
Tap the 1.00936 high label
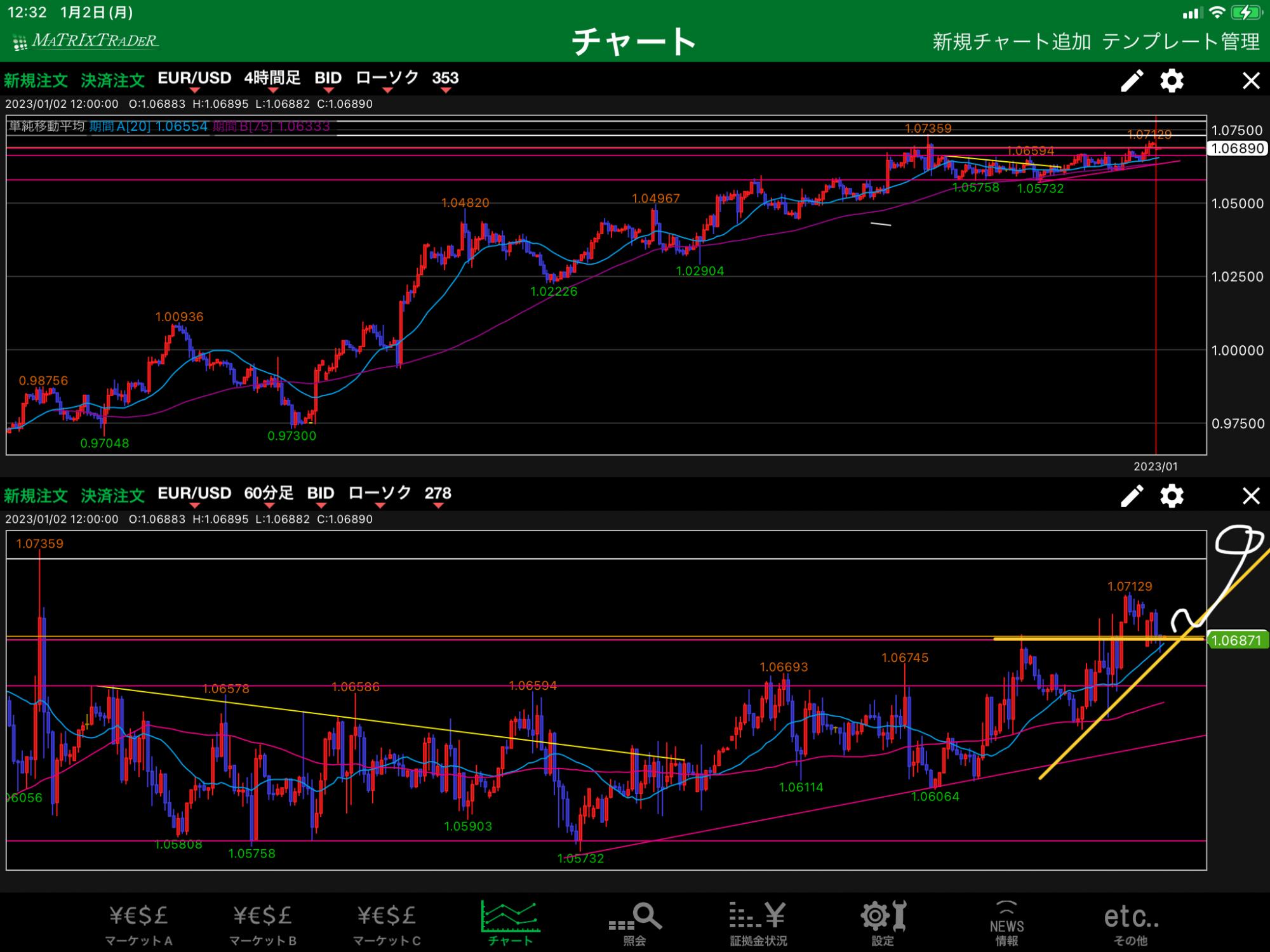click(180, 317)
